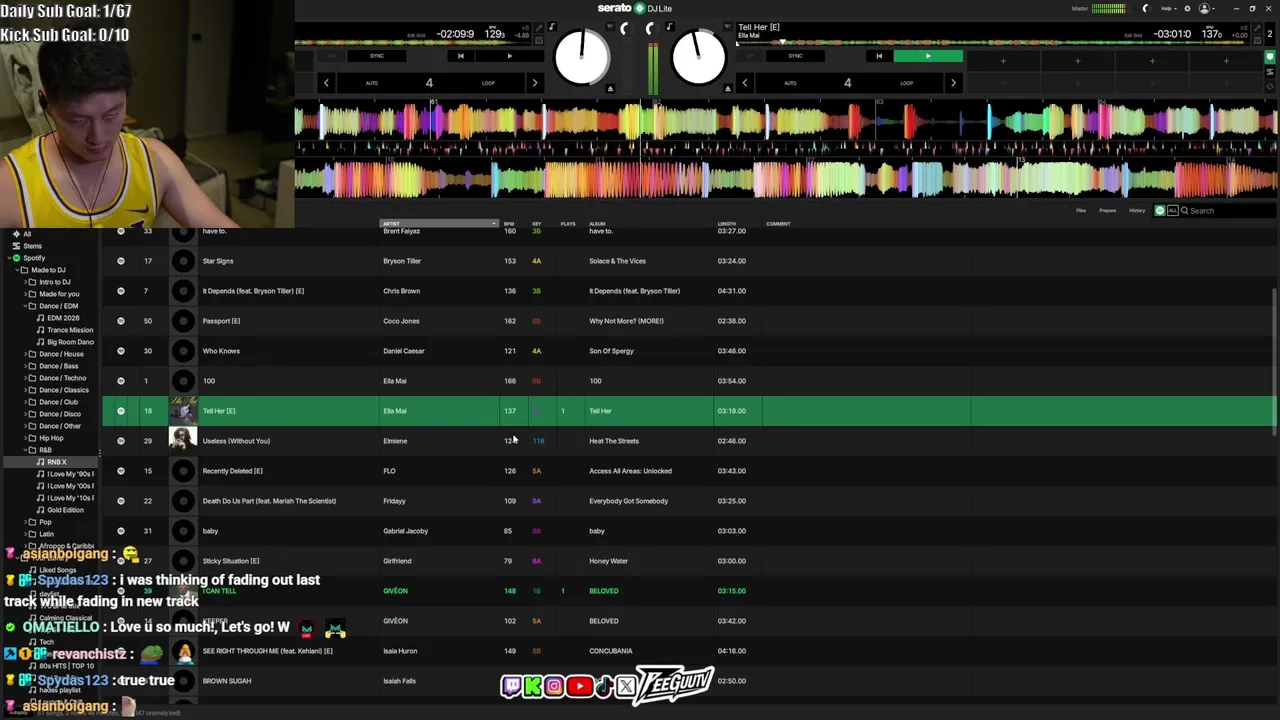Click Useless (Without You) album art
This screenshot has width=1280, height=720.
(183, 441)
